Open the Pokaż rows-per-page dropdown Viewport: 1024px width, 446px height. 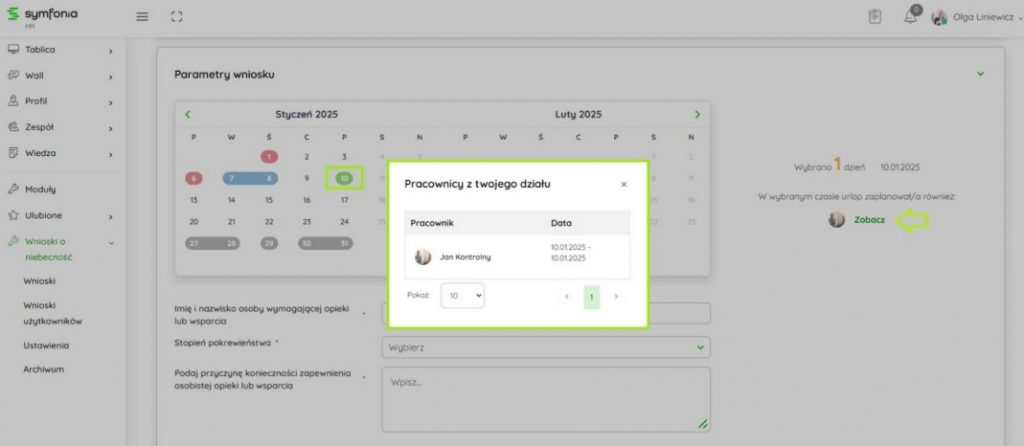click(x=462, y=296)
